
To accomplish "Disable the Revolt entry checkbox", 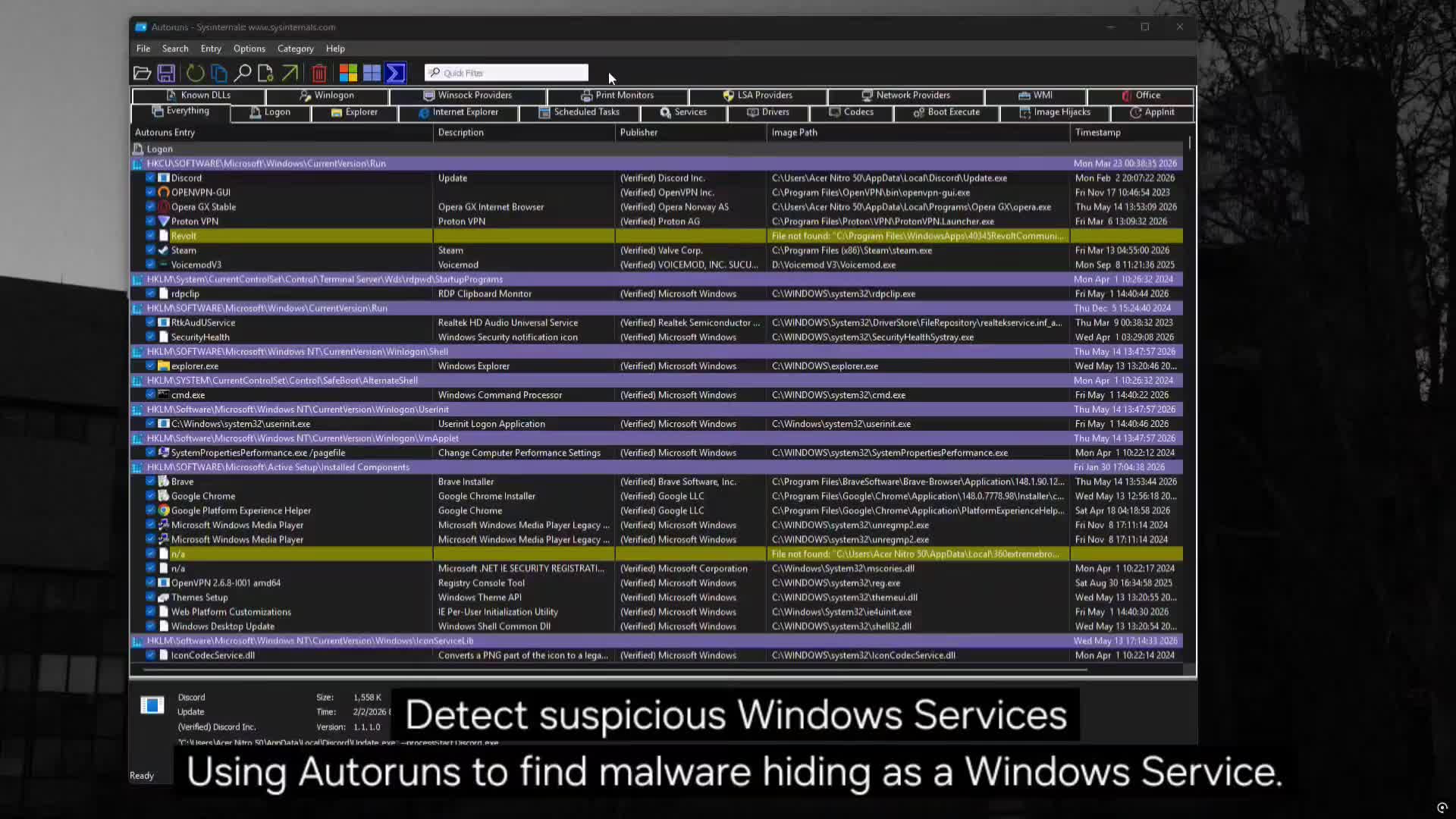I will click(x=150, y=236).
